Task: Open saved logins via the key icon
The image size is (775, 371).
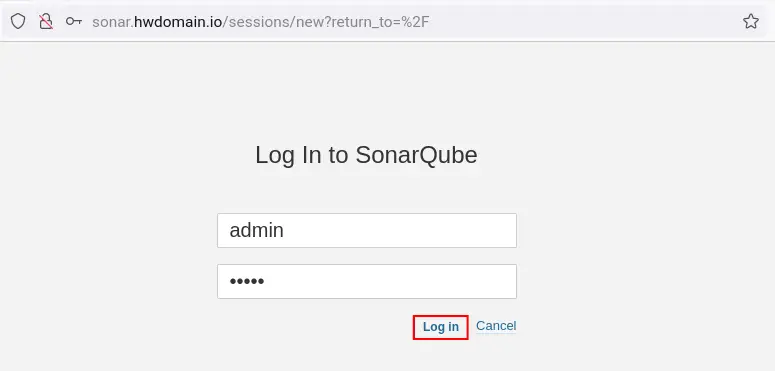Action: pyautogui.click(x=74, y=21)
